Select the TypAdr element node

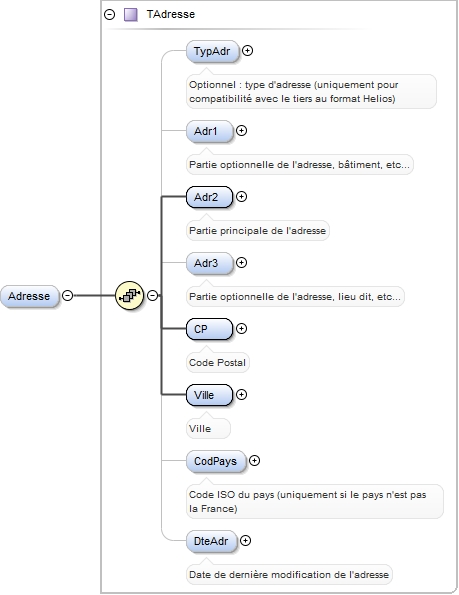(x=212, y=51)
